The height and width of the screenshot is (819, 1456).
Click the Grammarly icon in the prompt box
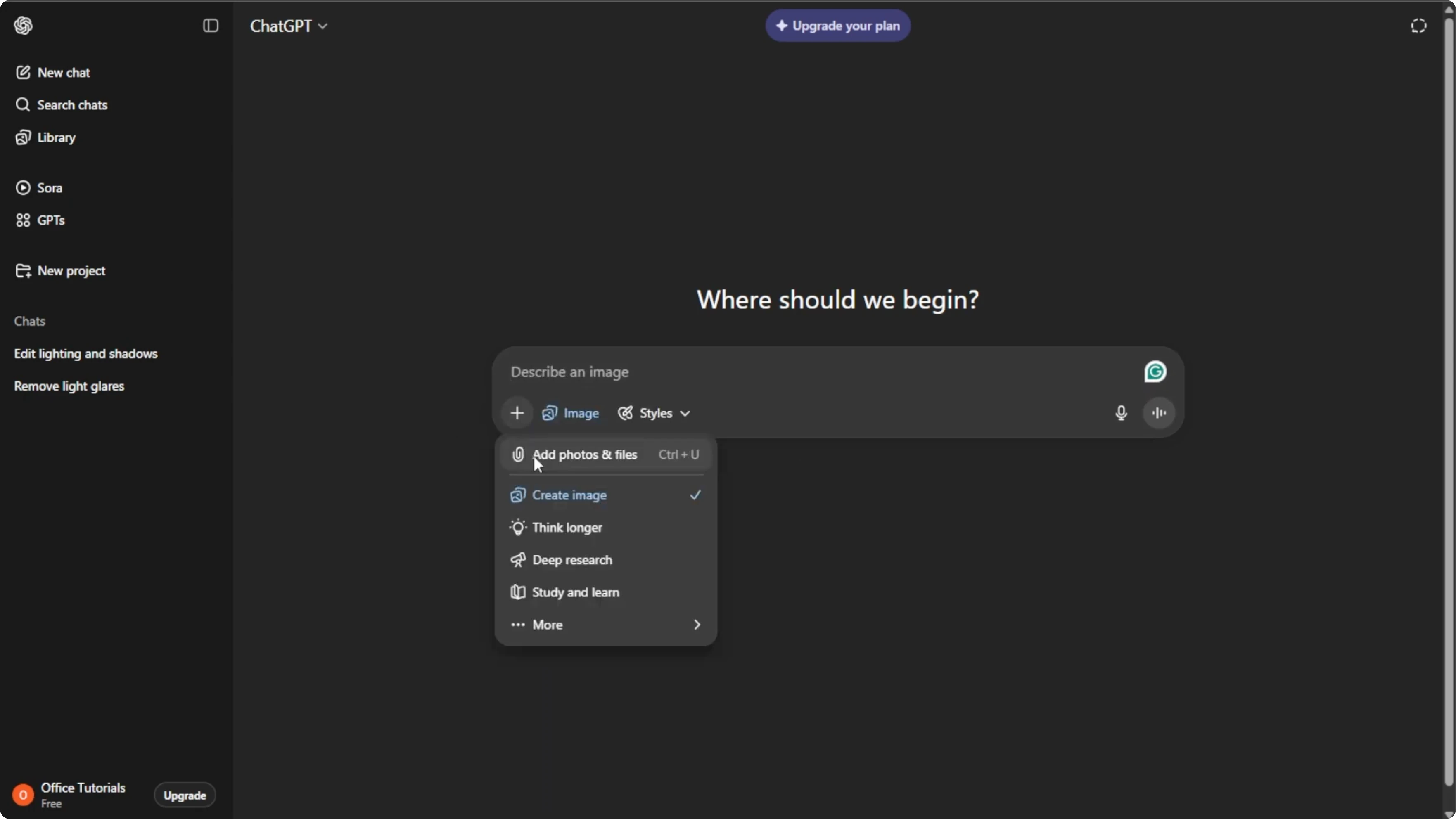[1155, 372]
